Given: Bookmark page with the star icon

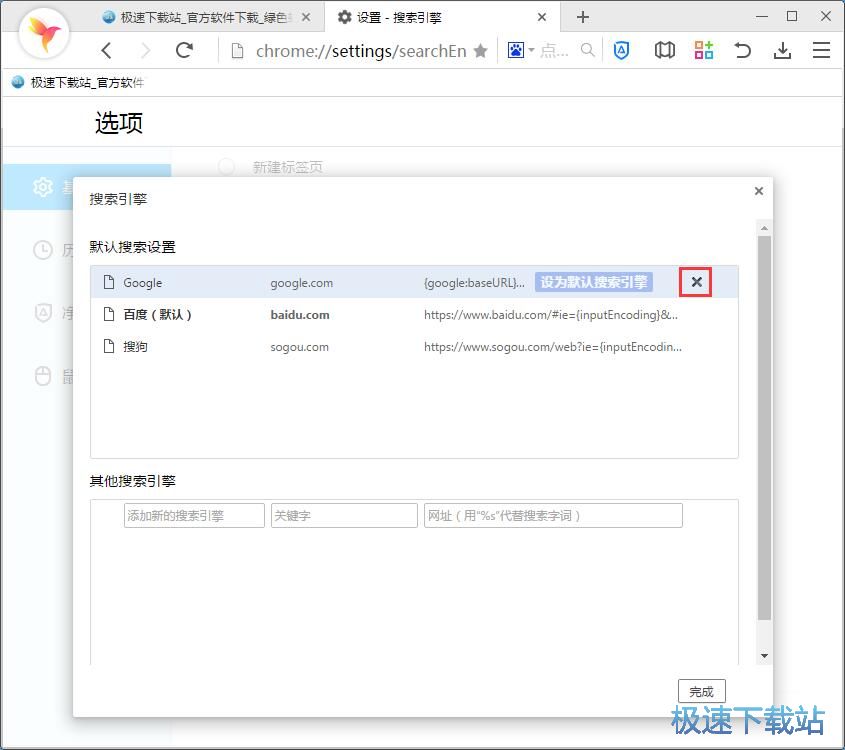Looking at the screenshot, I should click(x=480, y=51).
